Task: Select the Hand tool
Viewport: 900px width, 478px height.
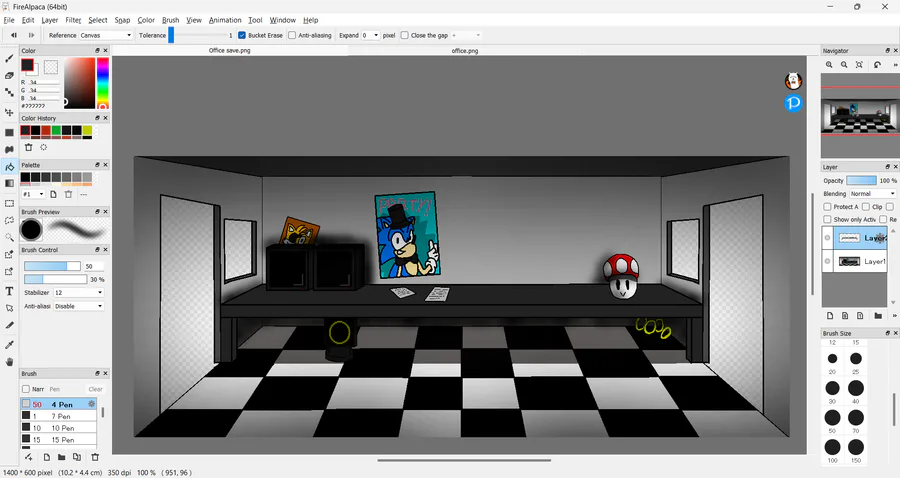Action: point(9,362)
